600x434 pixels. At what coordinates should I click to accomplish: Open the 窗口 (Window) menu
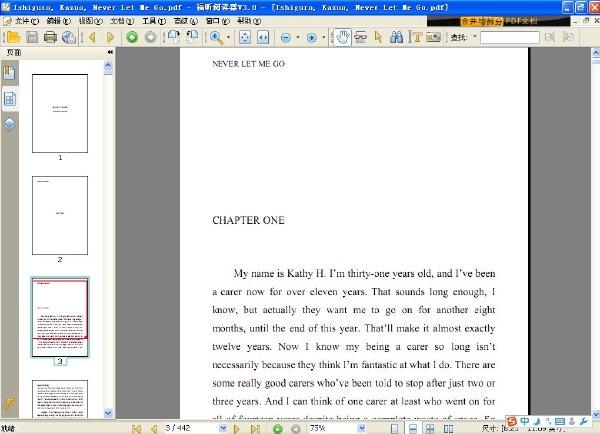218,21
